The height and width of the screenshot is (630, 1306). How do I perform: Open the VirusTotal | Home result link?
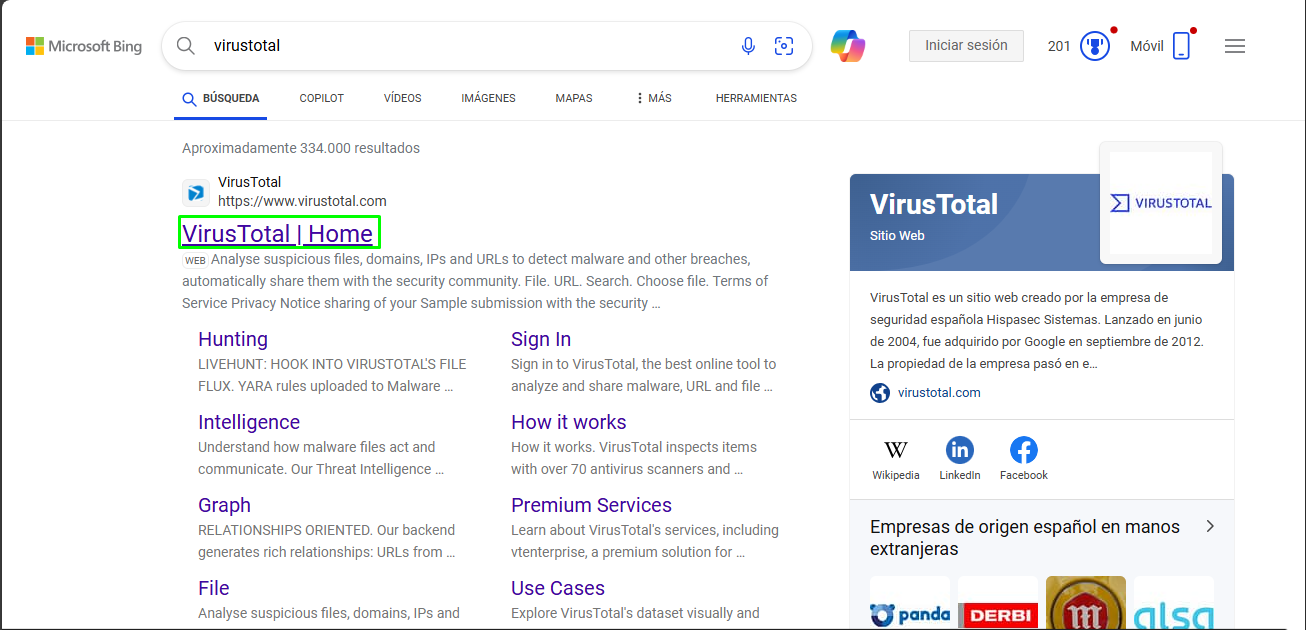(x=279, y=233)
